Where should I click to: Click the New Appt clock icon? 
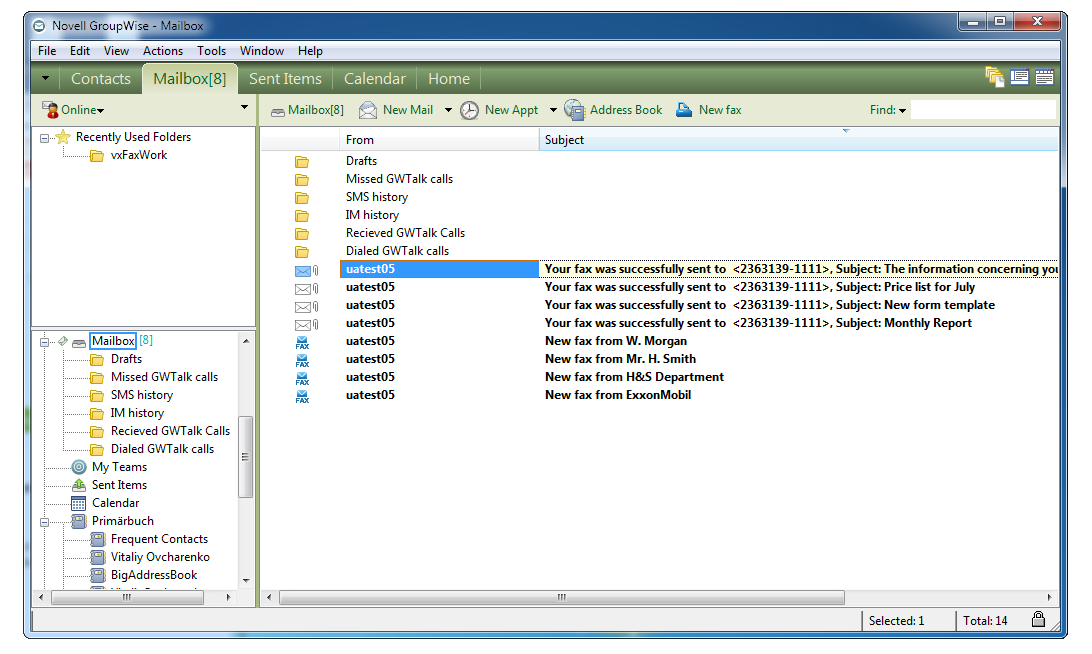pos(469,110)
